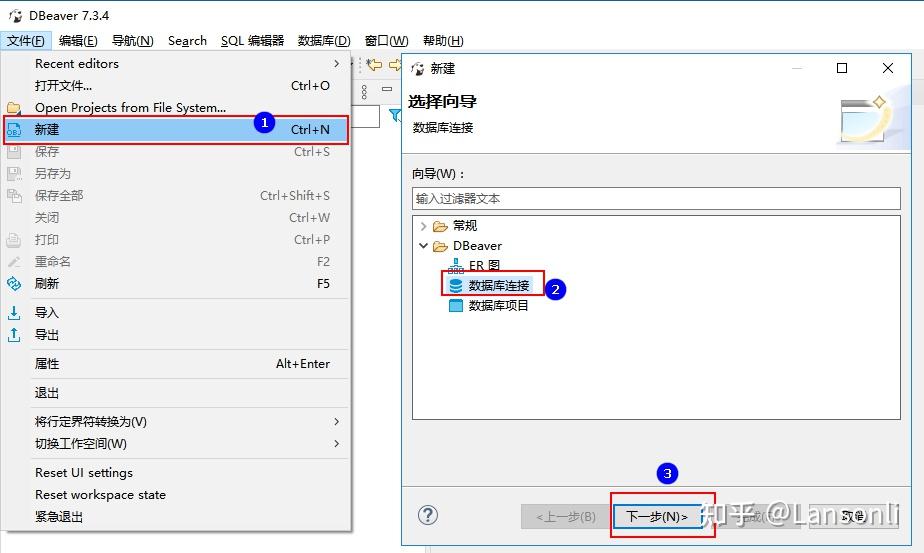Click the 数据库项目 project icon
924x553 pixels.
[x=456, y=305]
